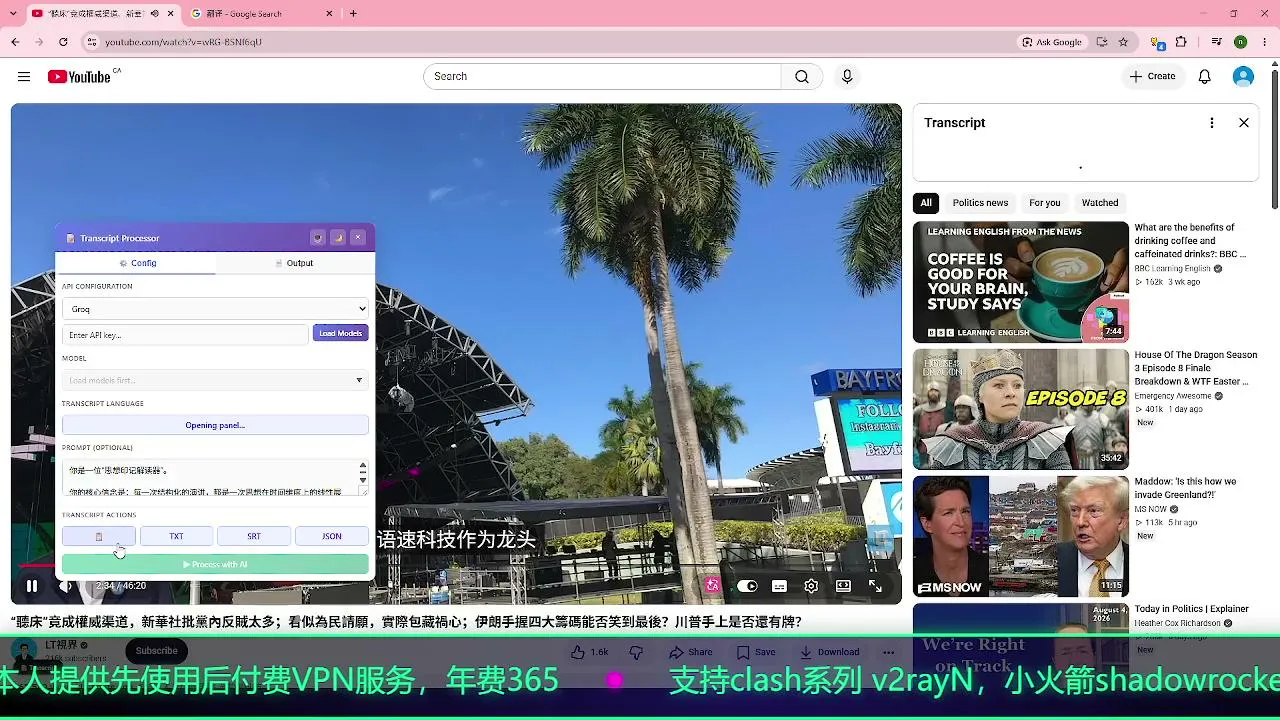Screen dimensions: 1280x720
Task: Click the address bar URL
Action: (x=183, y=42)
